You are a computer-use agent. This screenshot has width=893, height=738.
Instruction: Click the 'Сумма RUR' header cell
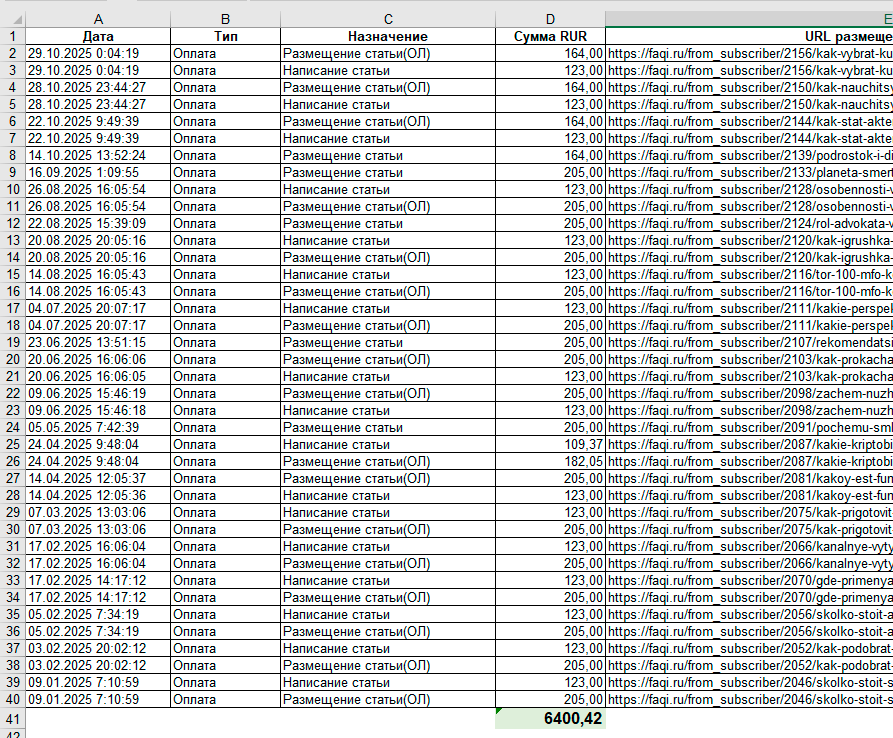(550, 36)
